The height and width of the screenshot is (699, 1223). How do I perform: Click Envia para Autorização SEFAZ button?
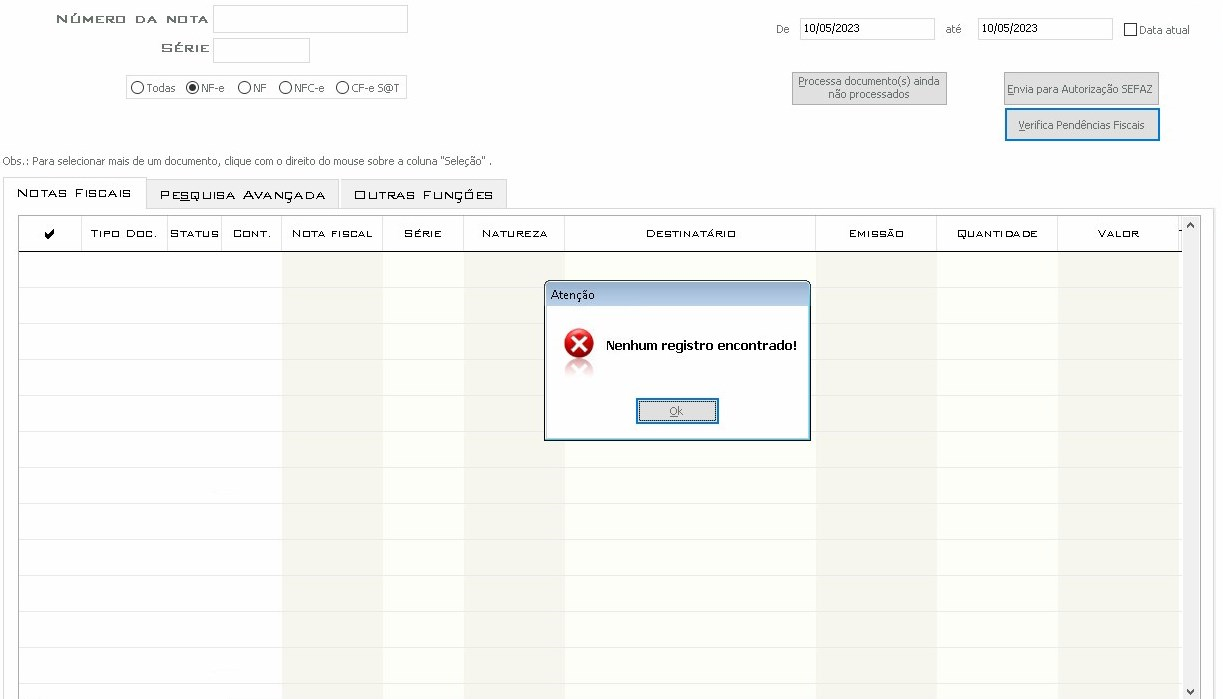pos(1081,88)
